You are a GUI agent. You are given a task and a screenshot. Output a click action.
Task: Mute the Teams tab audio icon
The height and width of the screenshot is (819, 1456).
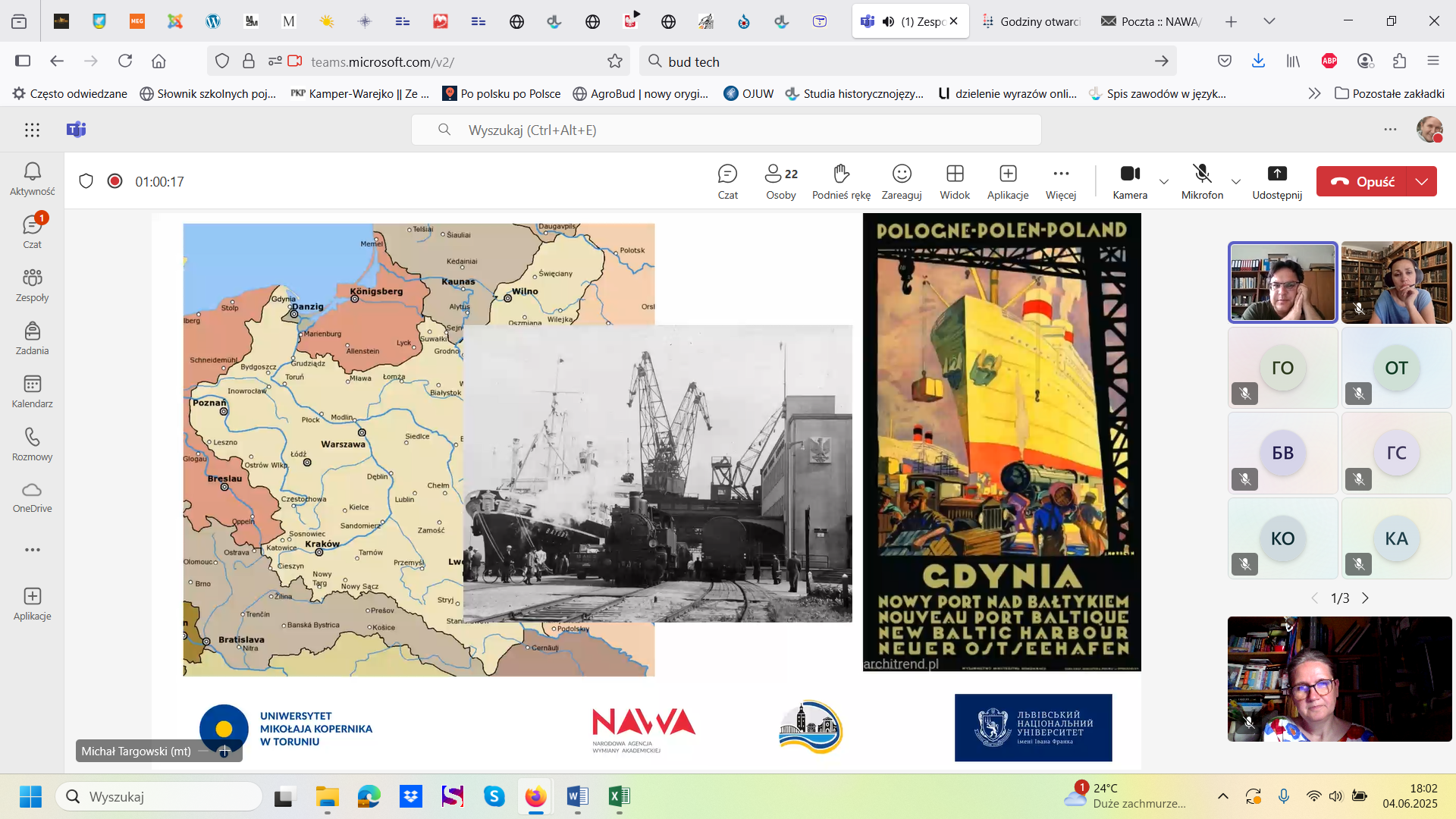pyautogui.click(x=888, y=21)
